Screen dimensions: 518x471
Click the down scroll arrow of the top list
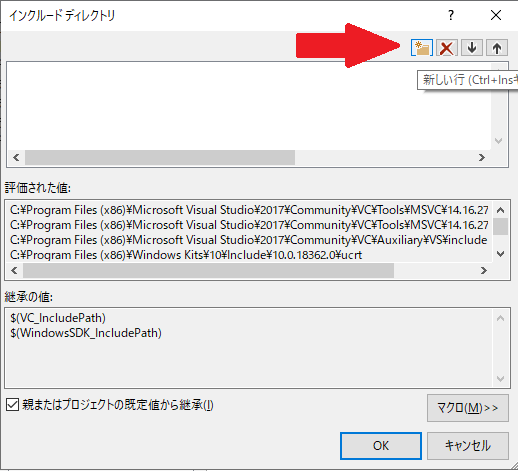pyautogui.click(x=499, y=141)
